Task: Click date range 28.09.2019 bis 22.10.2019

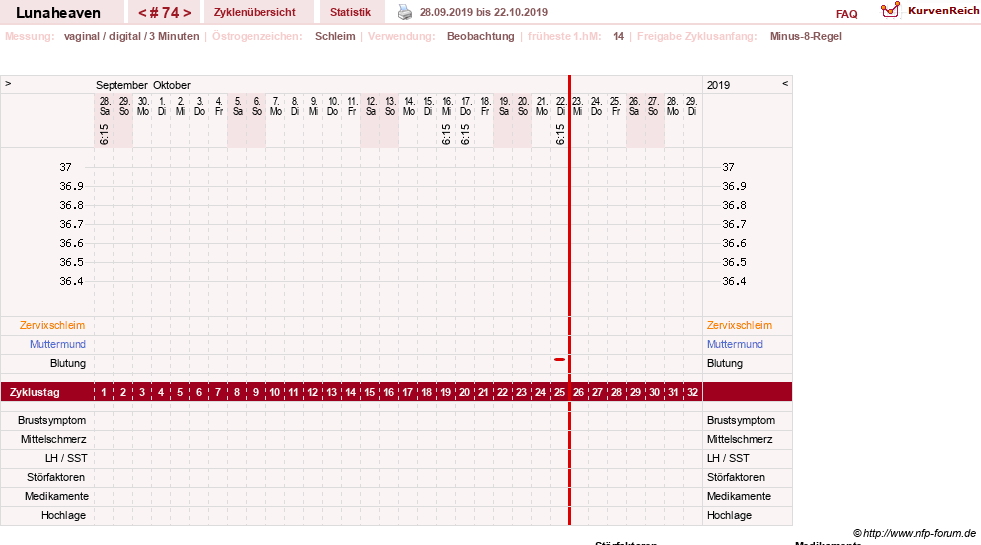Action: 484,12
